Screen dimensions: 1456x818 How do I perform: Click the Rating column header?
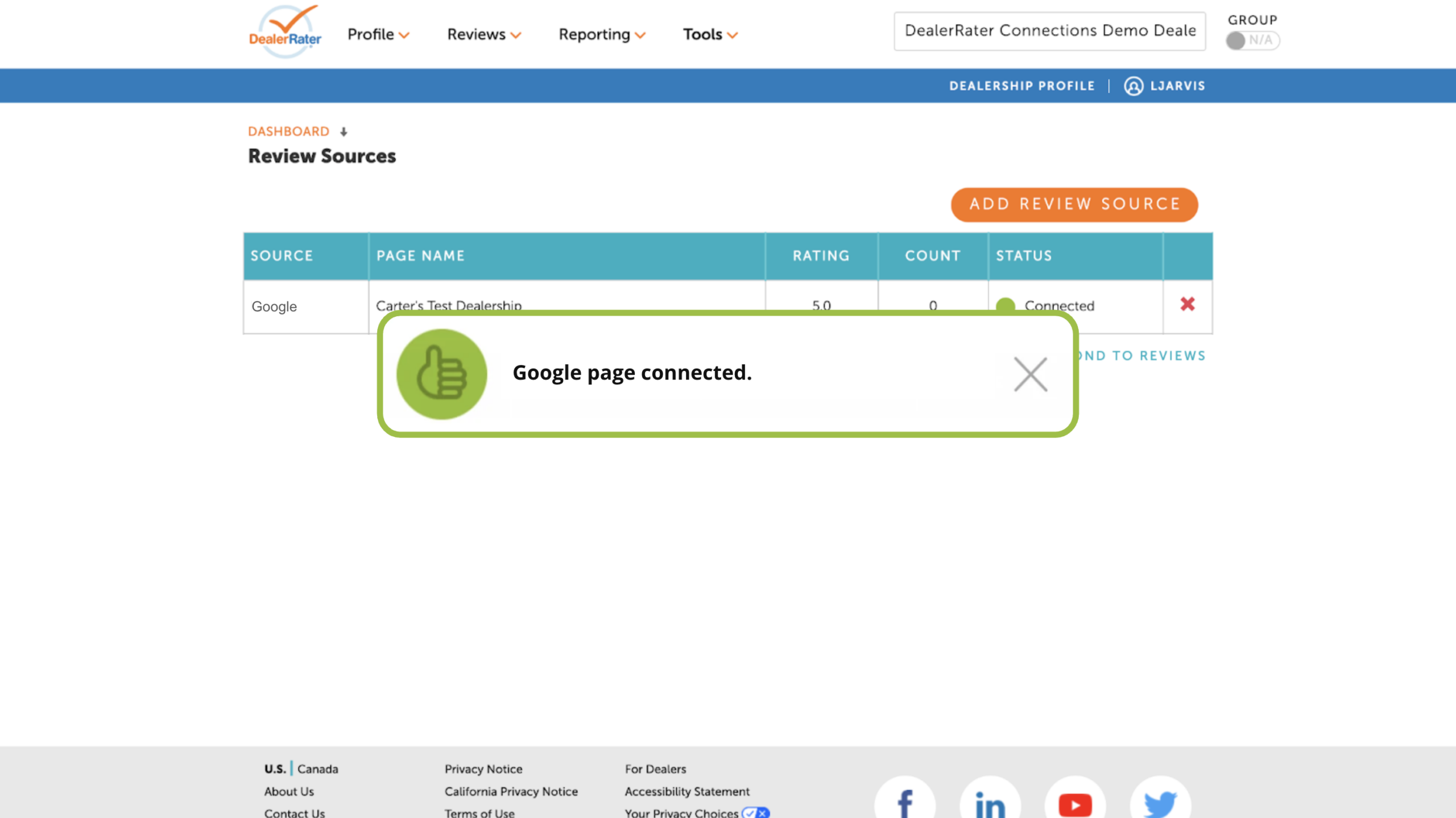click(821, 256)
